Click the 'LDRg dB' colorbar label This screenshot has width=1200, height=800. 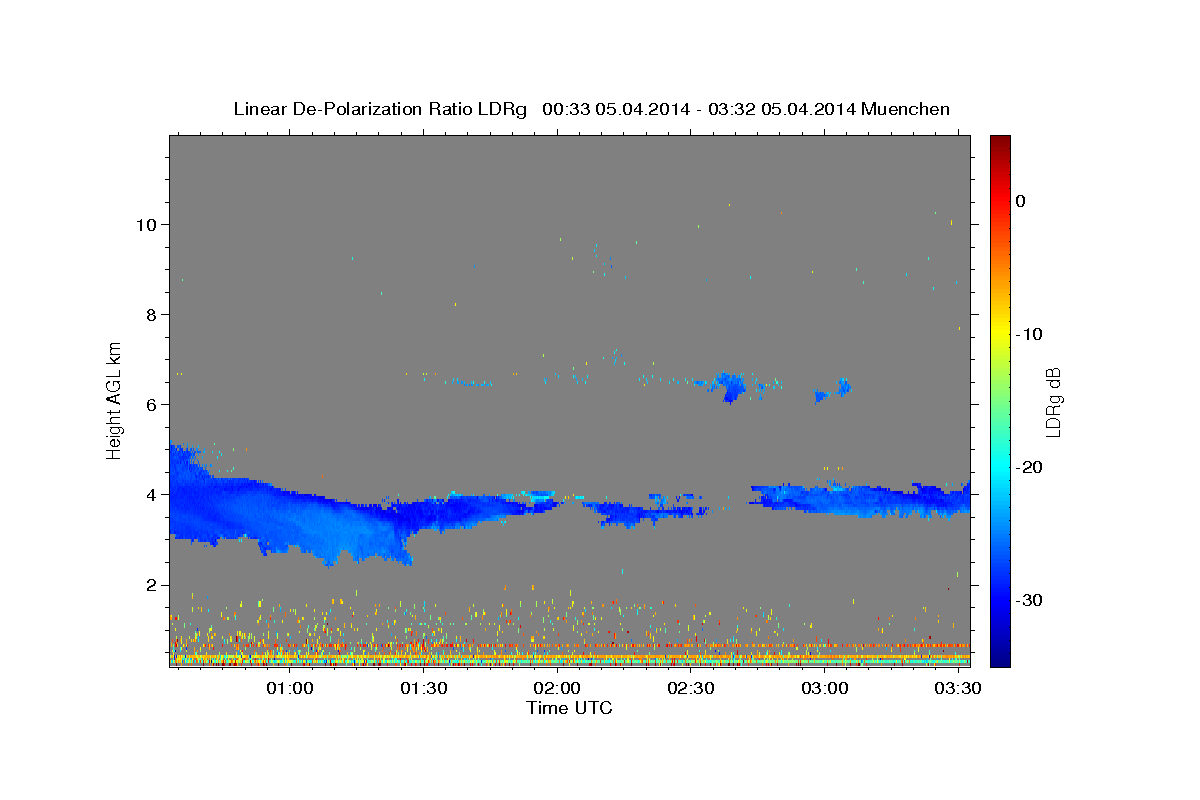(x=1053, y=402)
